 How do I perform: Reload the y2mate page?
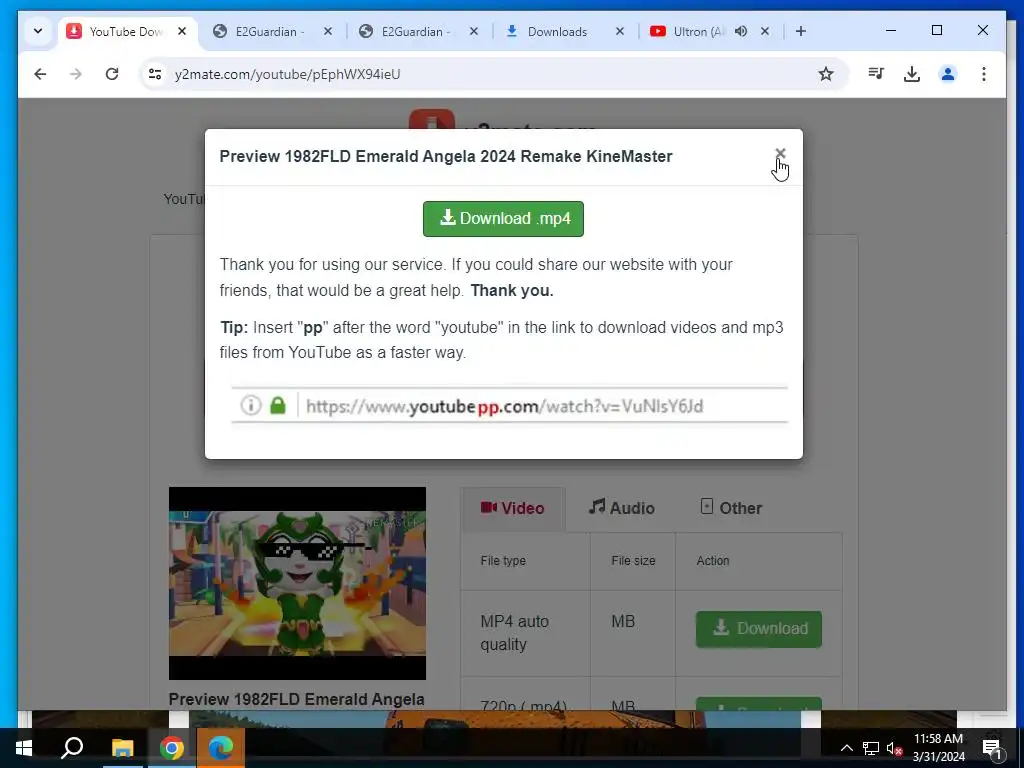tap(112, 74)
